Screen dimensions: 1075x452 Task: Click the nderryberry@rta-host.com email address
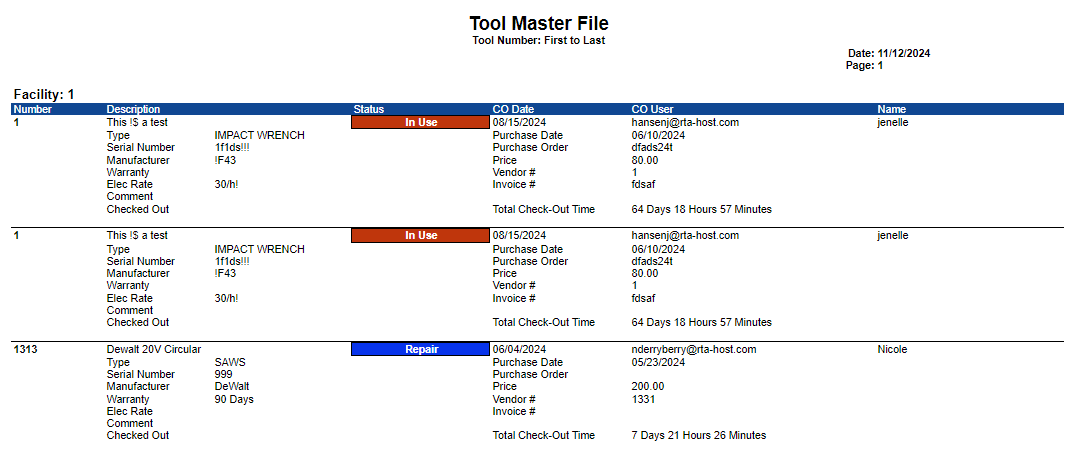693,350
